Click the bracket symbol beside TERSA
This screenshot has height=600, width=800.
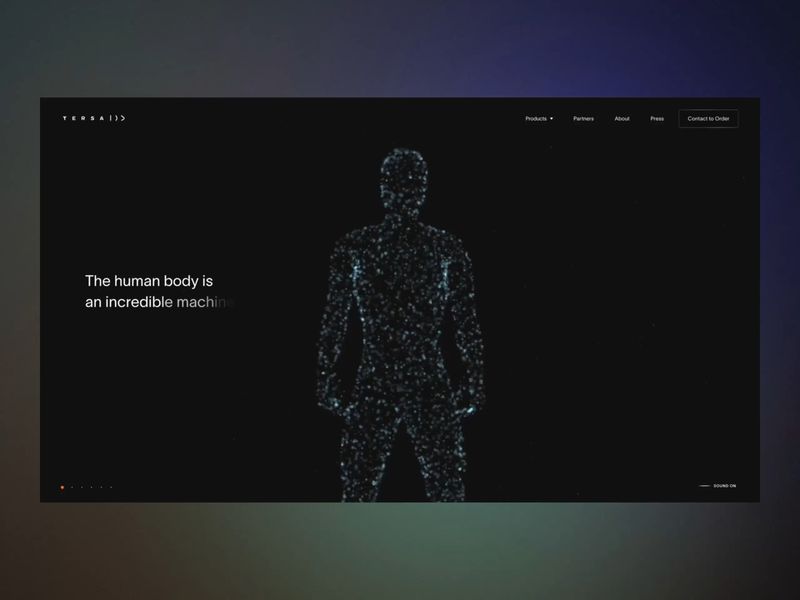click(118, 118)
